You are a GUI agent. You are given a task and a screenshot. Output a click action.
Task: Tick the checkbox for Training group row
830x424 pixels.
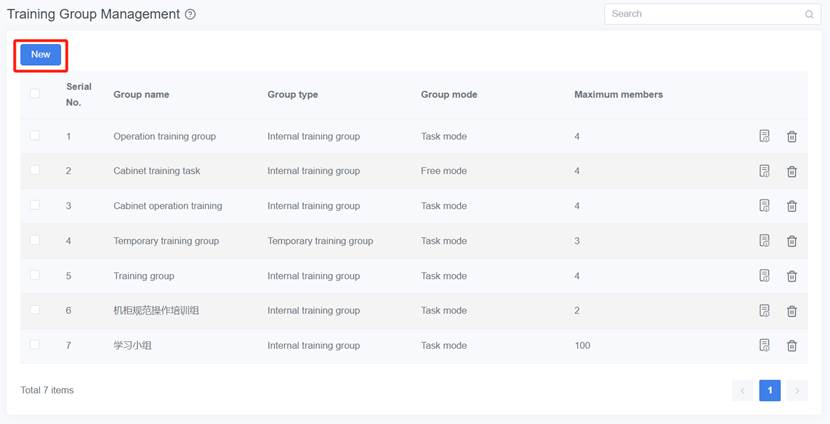pyautogui.click(x=35, y=275)
